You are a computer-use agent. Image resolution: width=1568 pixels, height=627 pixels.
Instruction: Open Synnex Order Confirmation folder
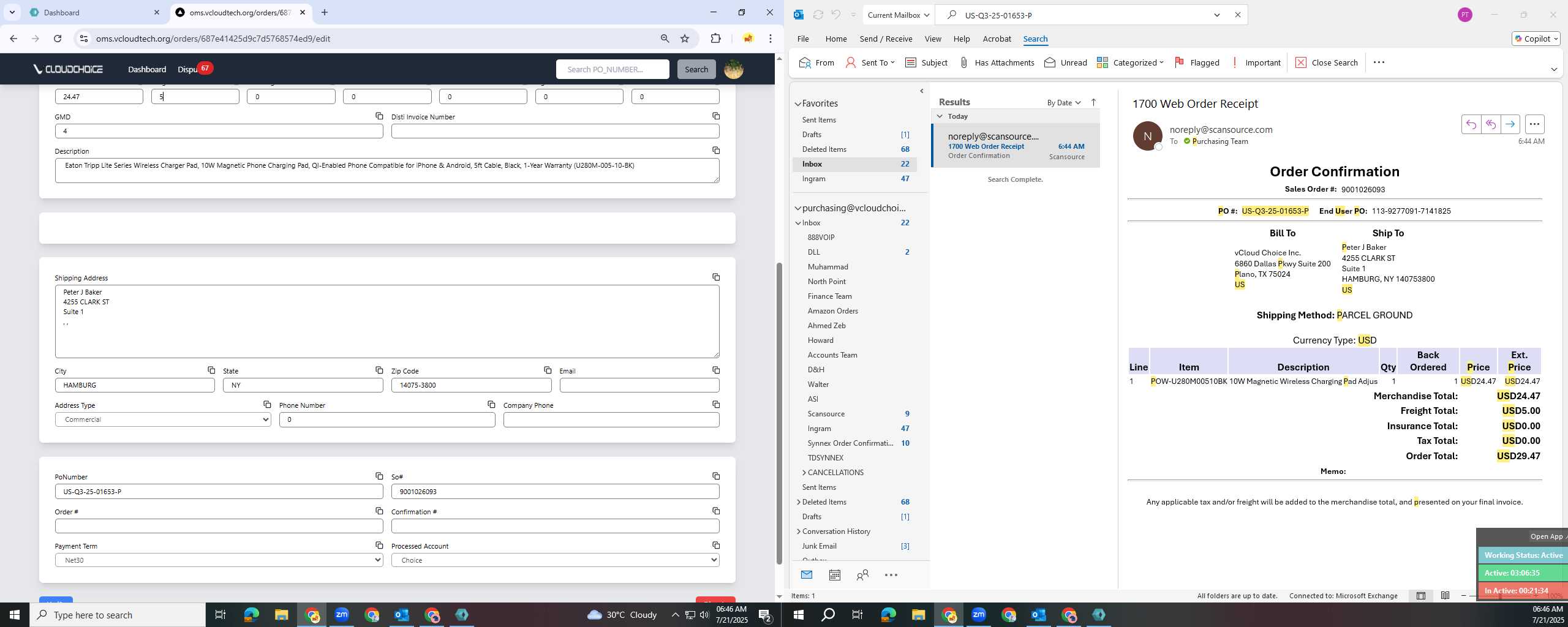850,443
